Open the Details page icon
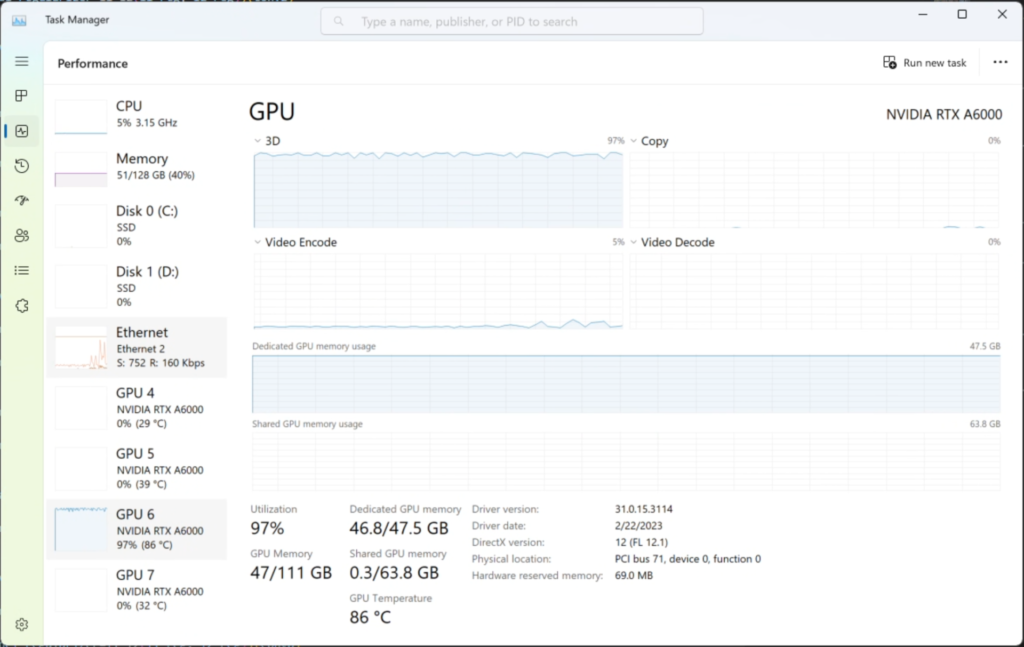1024x647 pixels. tap(21, 270)
